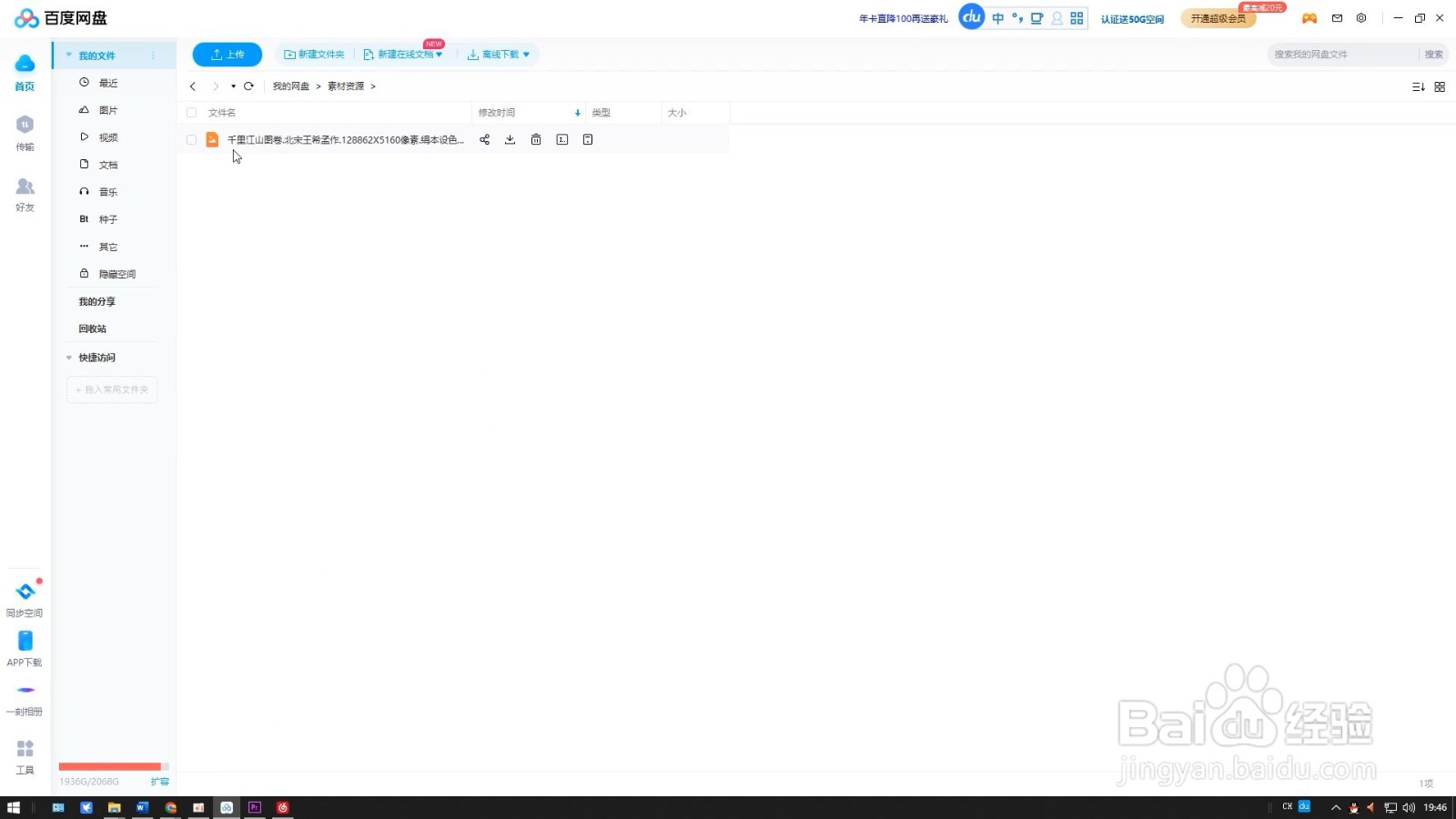
Task: Collapse the 快捷访问 section
Action: [x=68, y=358]
